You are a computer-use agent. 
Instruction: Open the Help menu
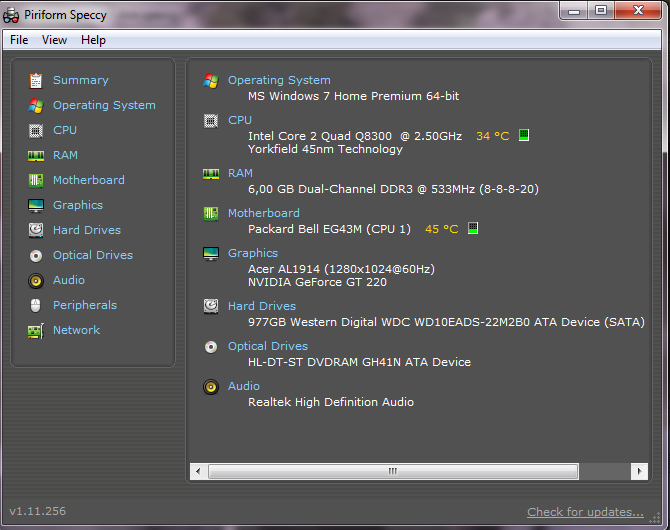(x=93, y=40)
